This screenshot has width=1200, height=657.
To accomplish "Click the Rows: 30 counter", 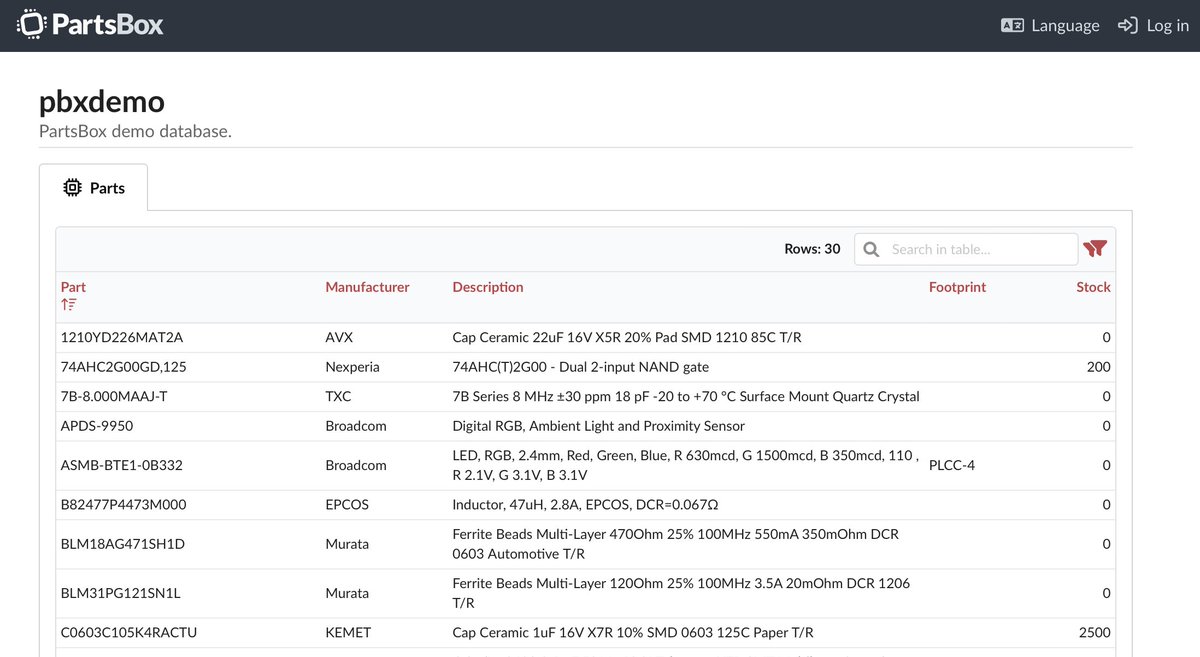I will (812, 249).
